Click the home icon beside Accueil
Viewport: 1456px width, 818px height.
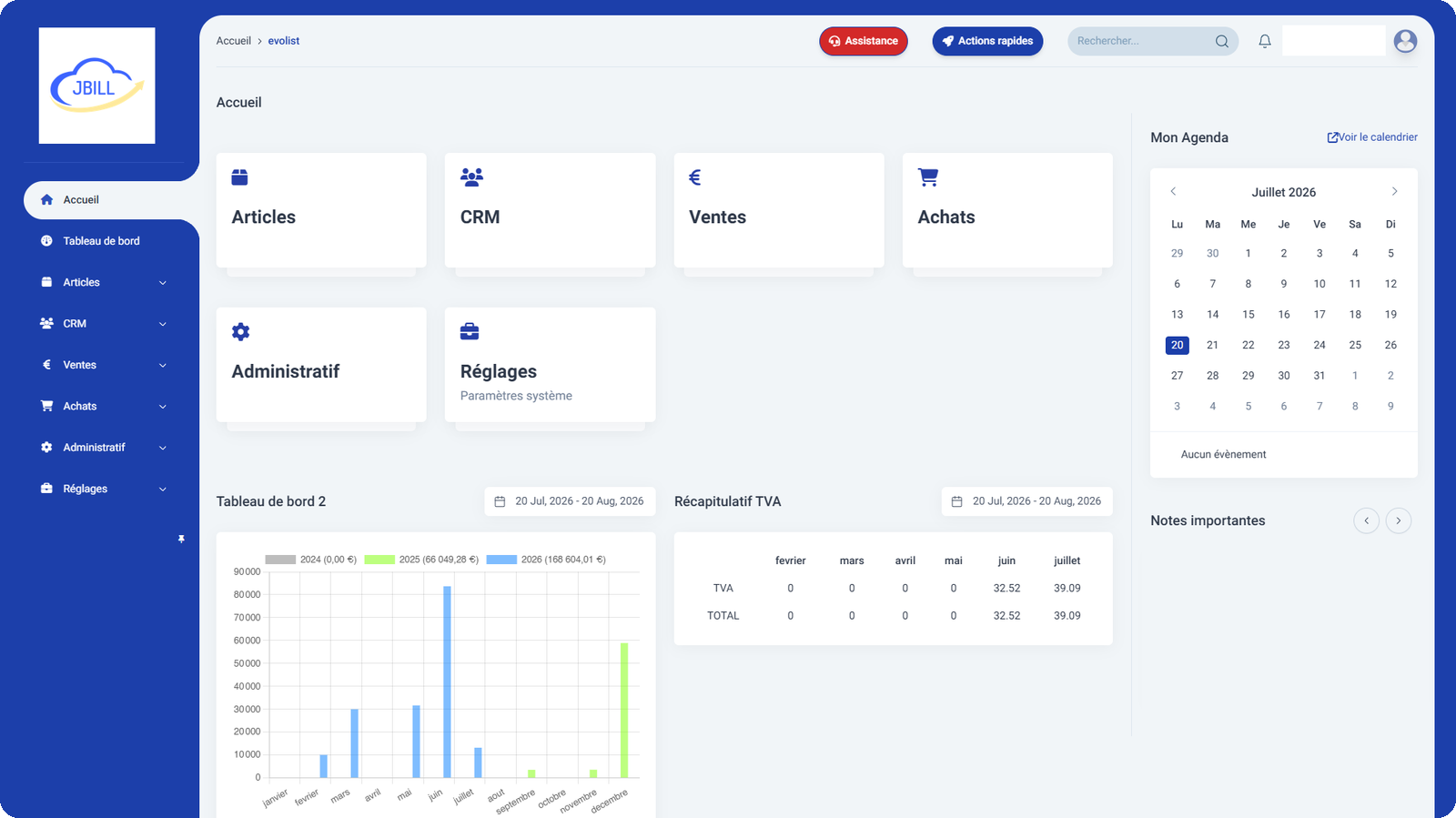(x=46, y=199)
